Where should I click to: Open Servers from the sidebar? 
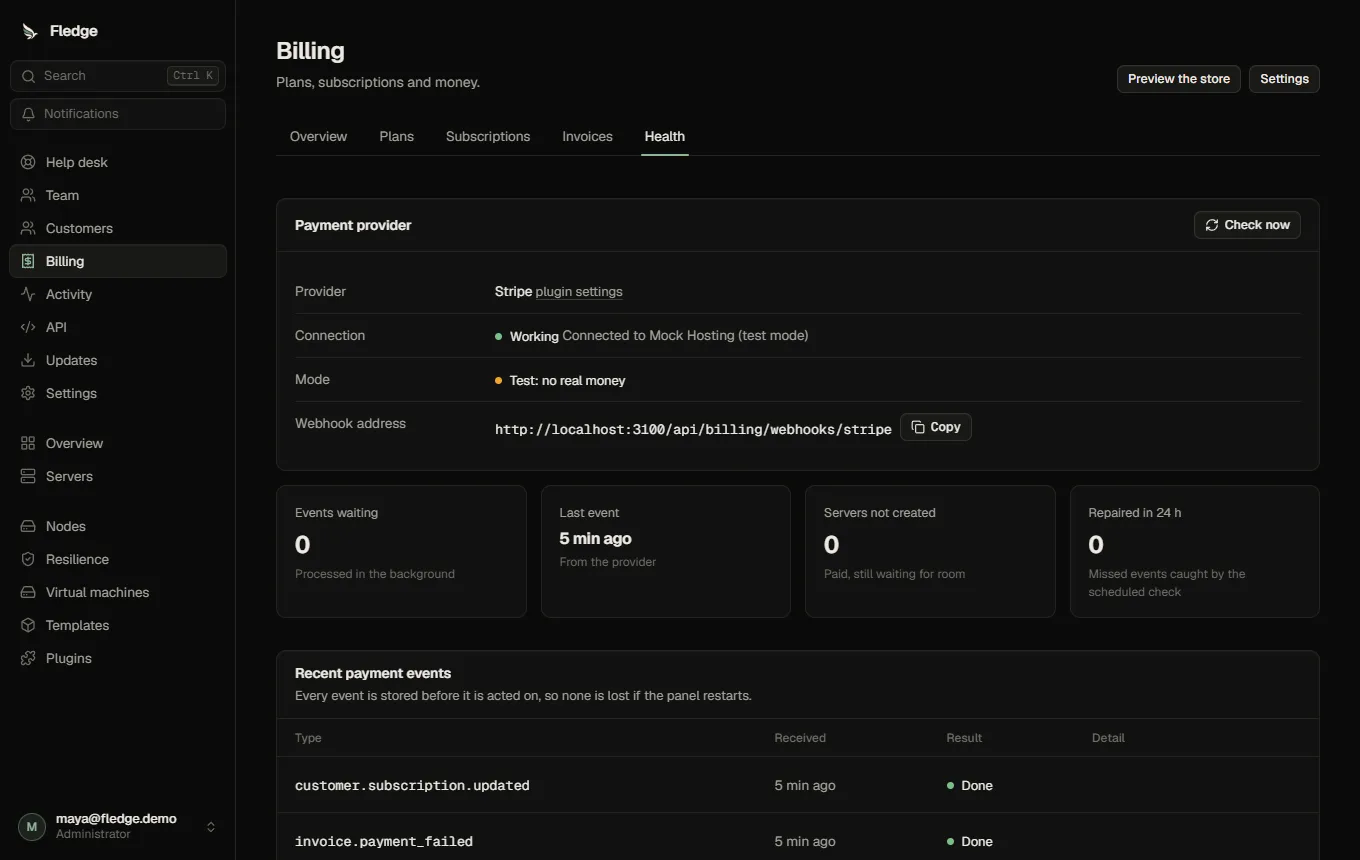tap(118, 476)
